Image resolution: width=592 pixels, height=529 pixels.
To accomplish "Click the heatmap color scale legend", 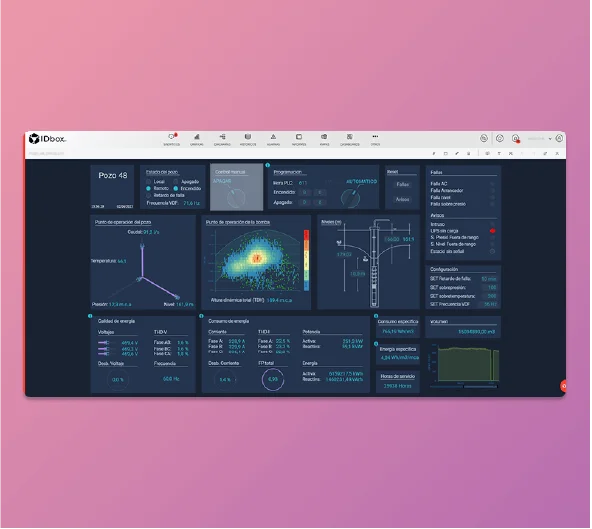I will 306,261.
